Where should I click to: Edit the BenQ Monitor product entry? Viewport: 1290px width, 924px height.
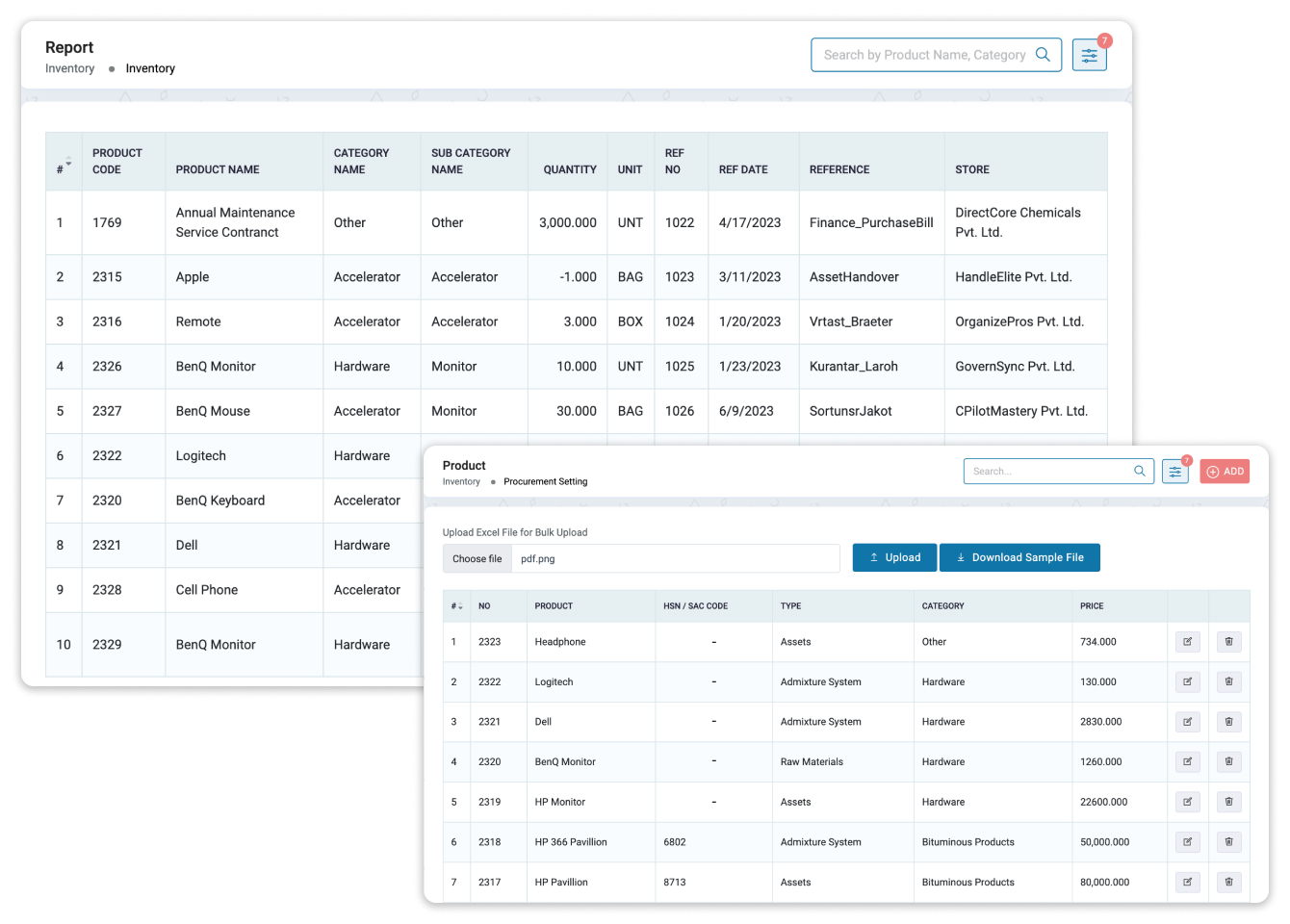click(x=1187, y=761)
